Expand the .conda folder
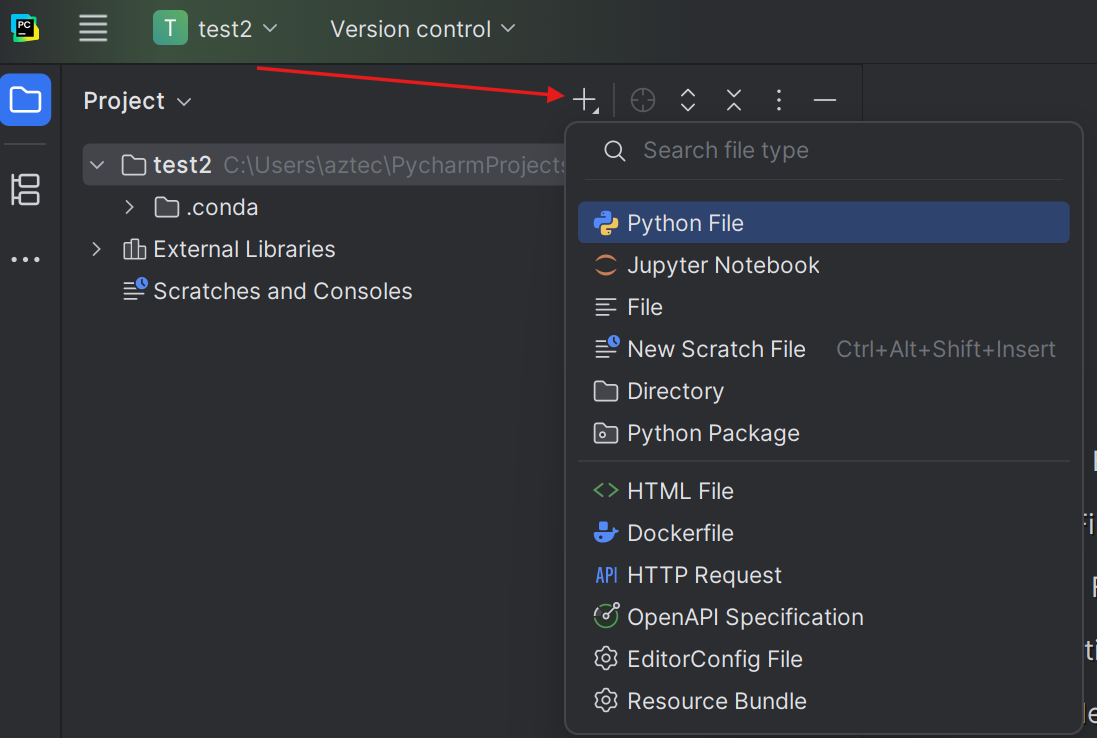1097x738 pixels. 129,207
